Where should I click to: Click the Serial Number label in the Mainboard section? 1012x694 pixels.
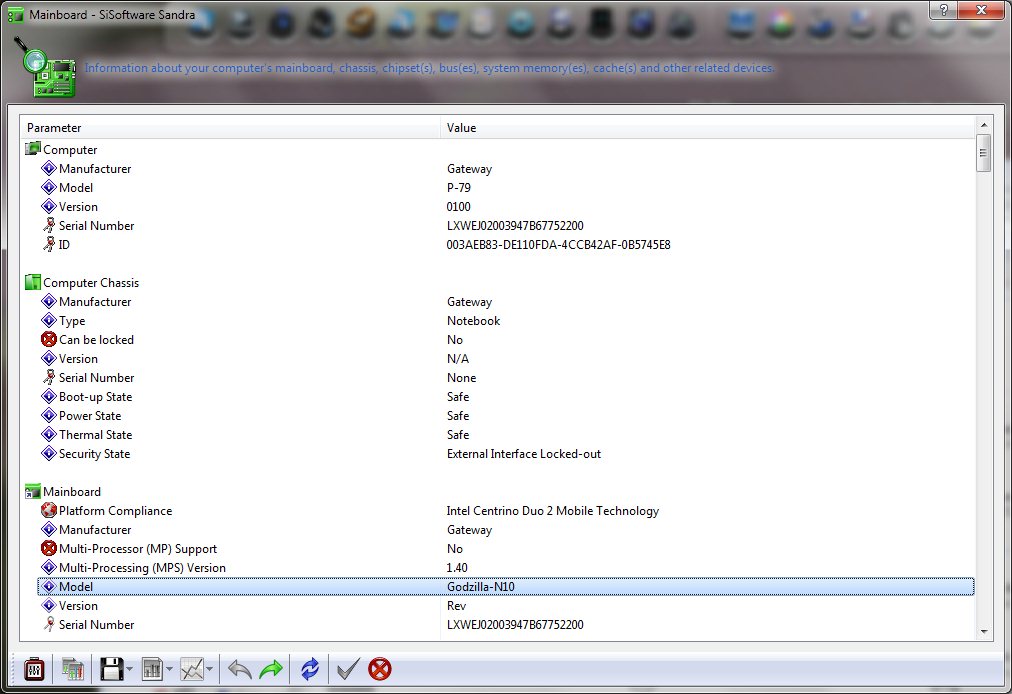coord(96,625)
